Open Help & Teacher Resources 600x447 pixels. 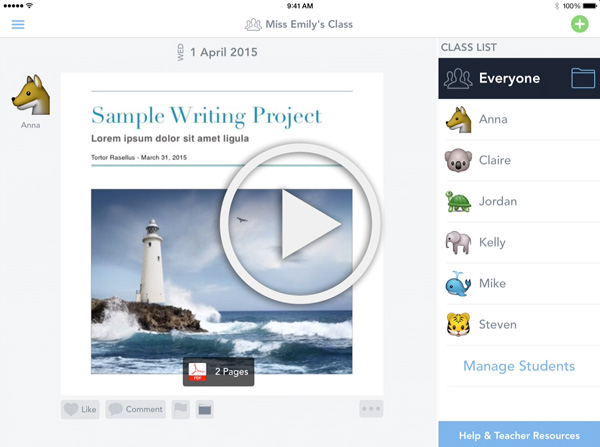pos(519,434)
